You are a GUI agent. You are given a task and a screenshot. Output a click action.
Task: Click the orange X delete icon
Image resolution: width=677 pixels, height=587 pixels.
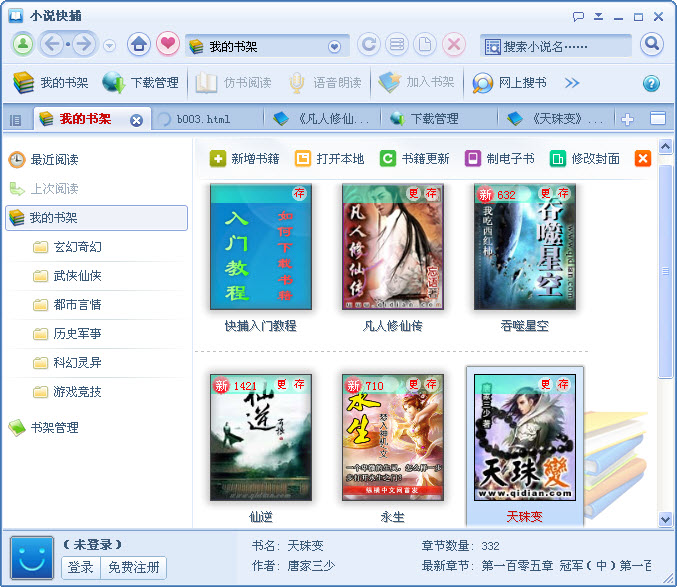(642, 158)
